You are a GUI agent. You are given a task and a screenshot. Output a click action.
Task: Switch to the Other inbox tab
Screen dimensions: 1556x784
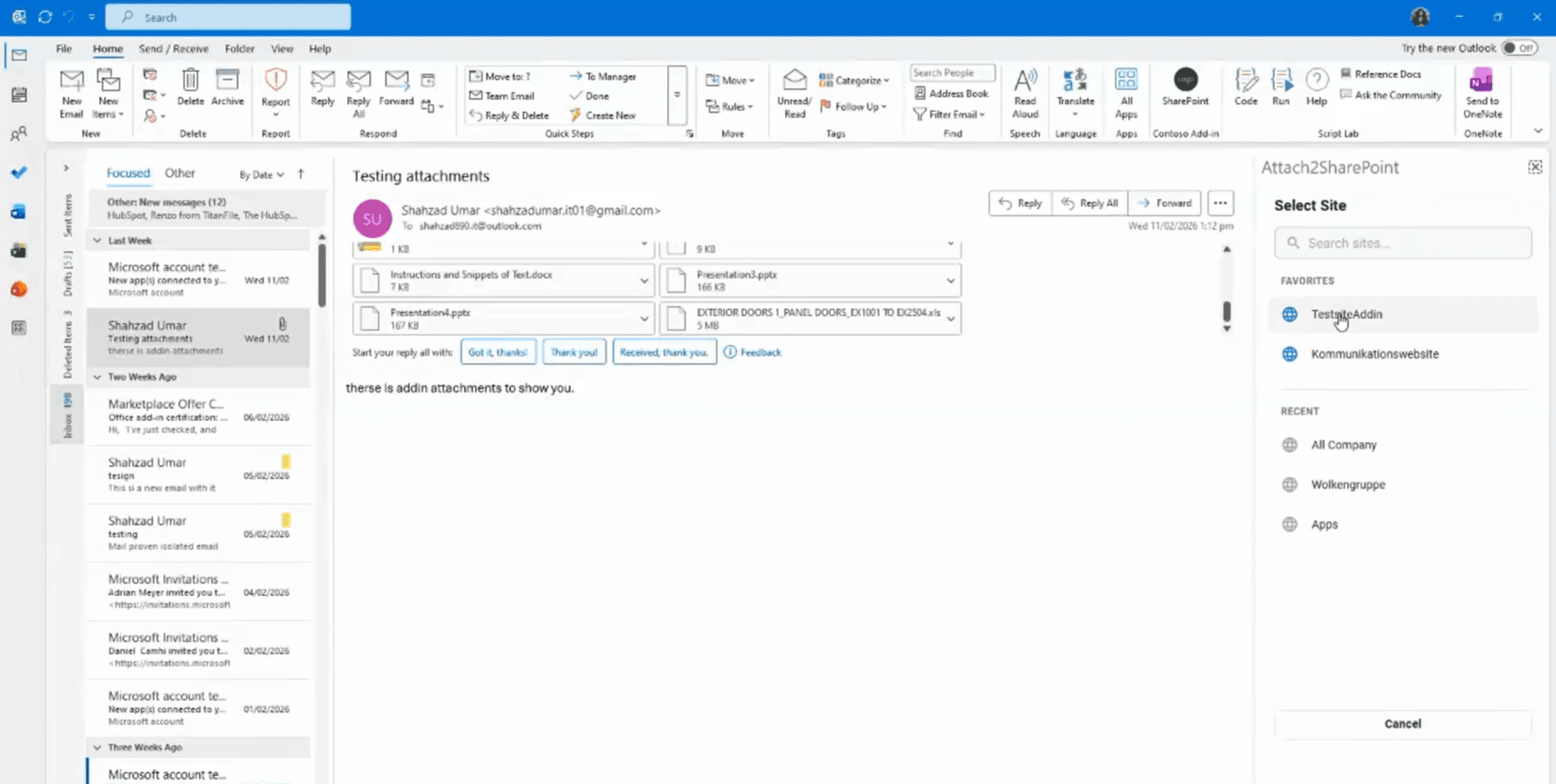pos(180,173)
